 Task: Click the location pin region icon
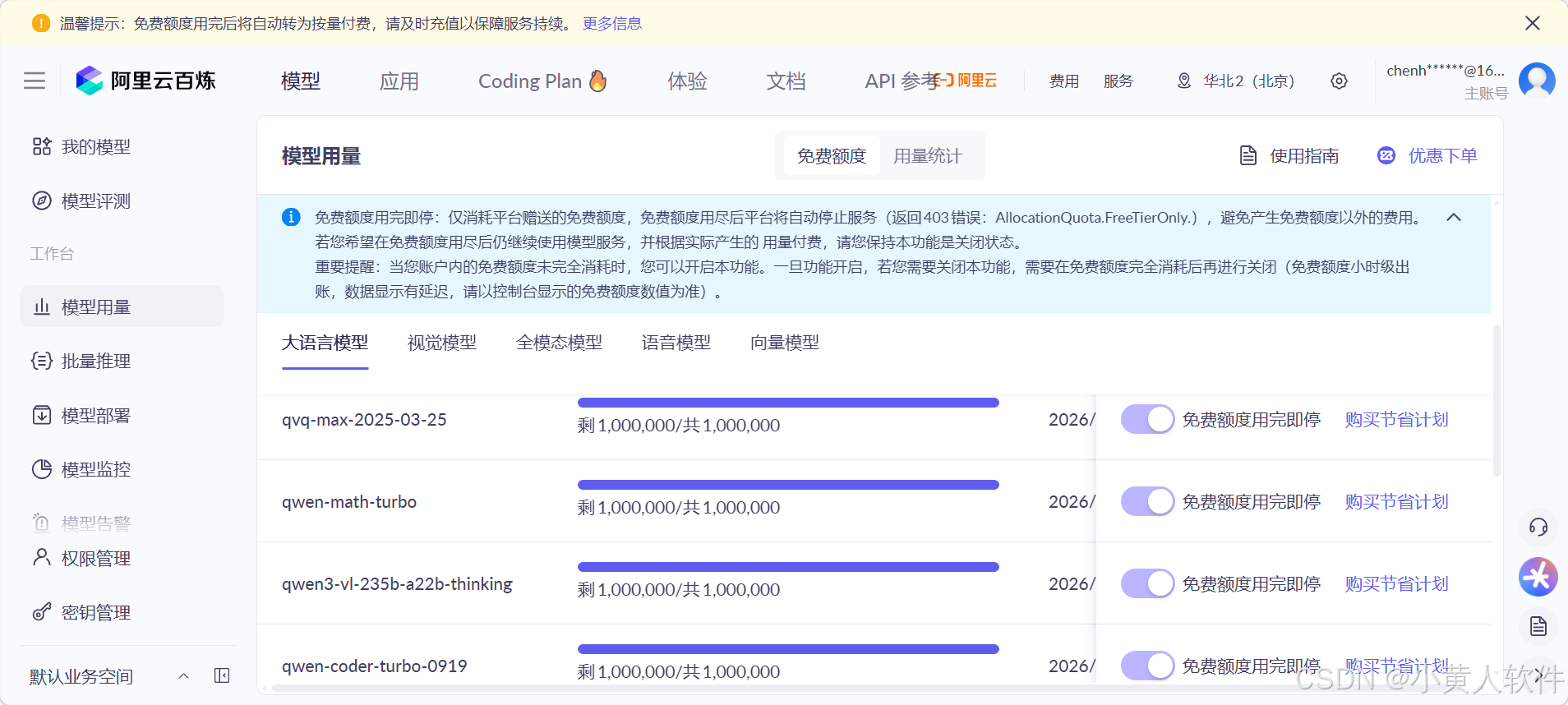(1184, 81)
